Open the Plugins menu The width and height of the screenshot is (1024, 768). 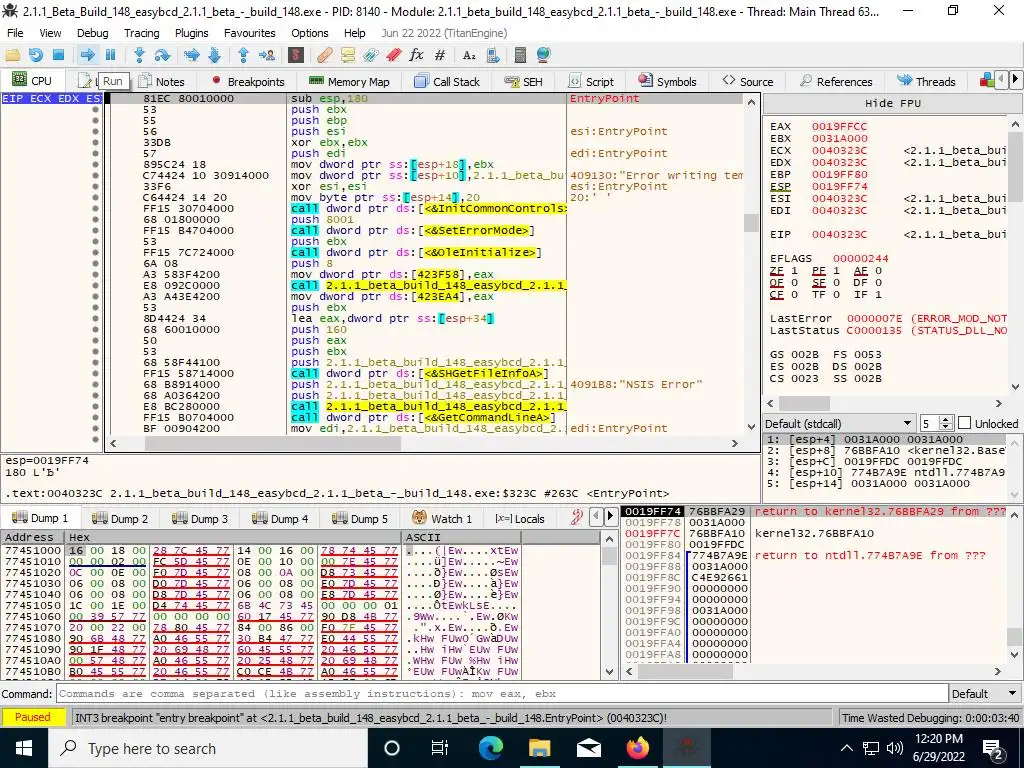pos(191,33)
